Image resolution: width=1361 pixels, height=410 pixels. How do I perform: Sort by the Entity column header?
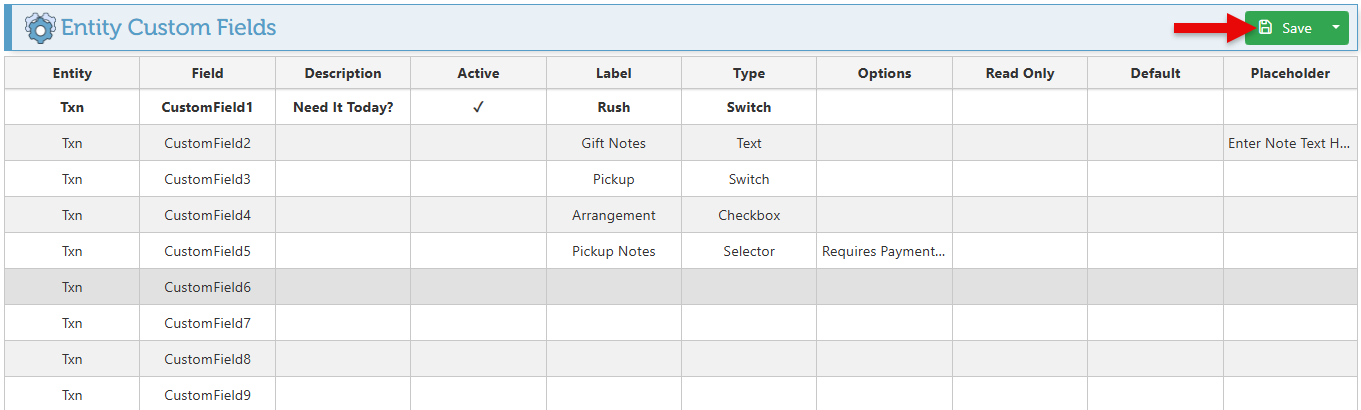coord(72,73)
